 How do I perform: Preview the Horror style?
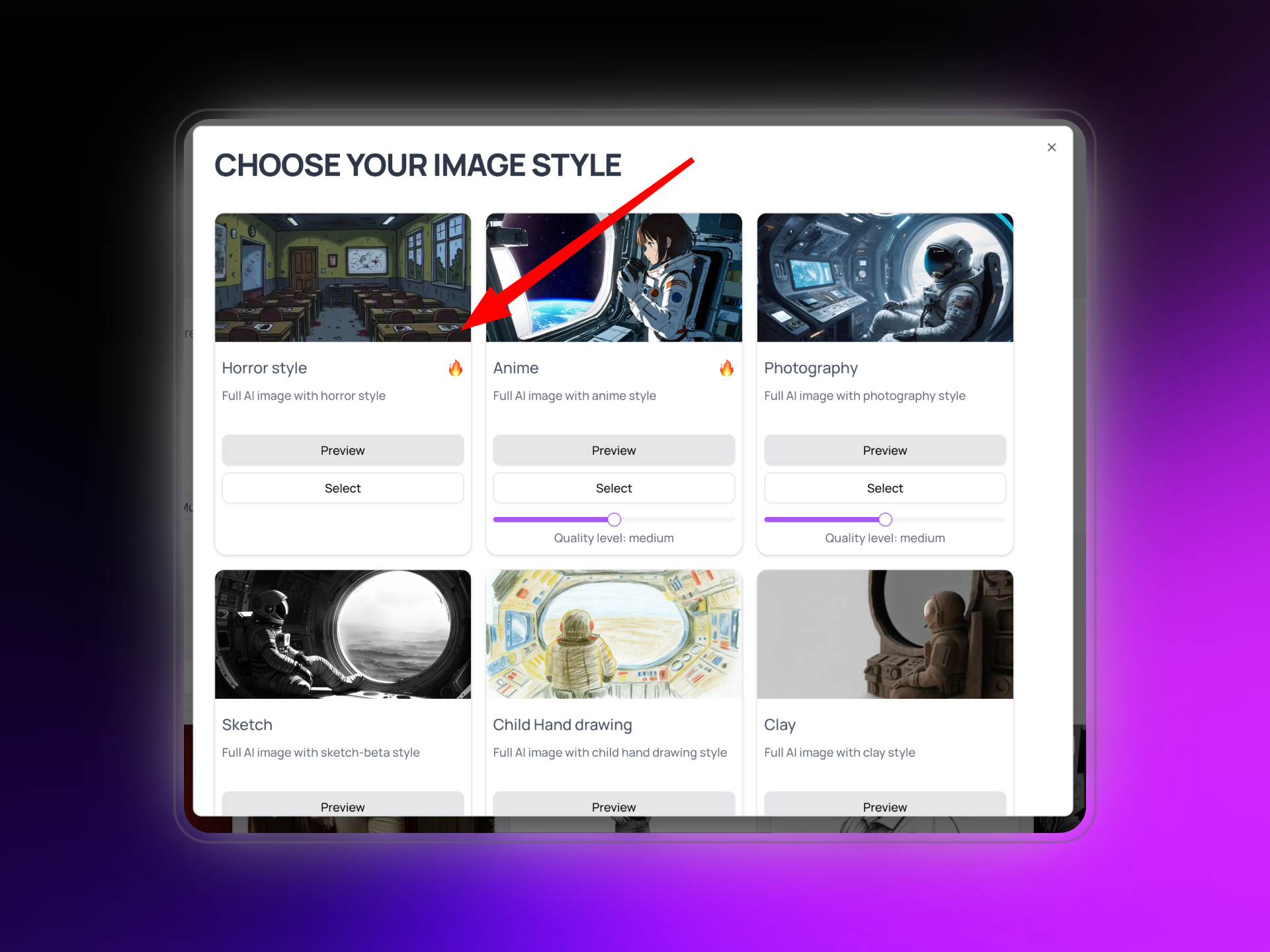[343, 450]
